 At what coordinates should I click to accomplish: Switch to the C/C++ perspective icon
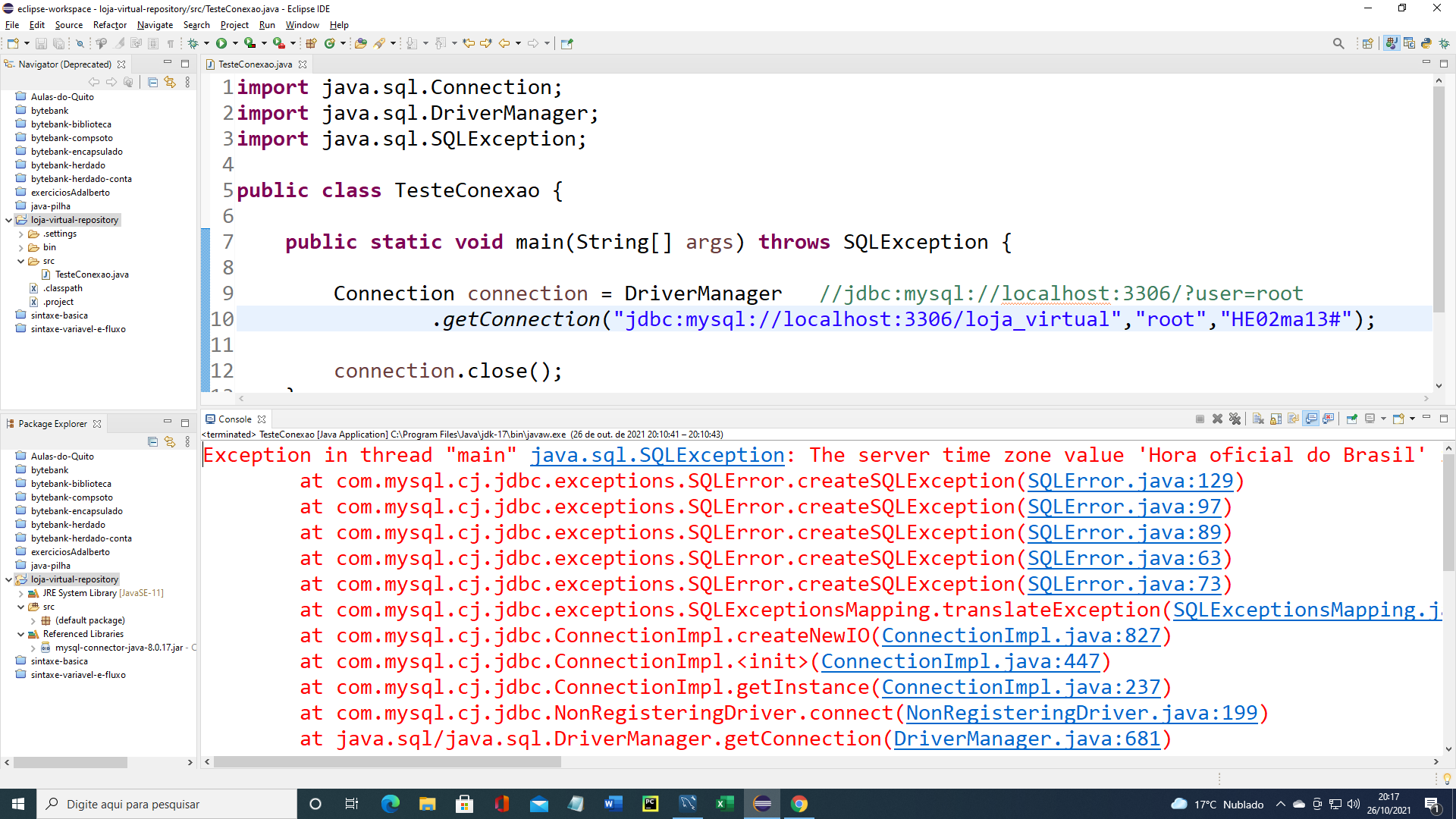[x=1409, y=43]
